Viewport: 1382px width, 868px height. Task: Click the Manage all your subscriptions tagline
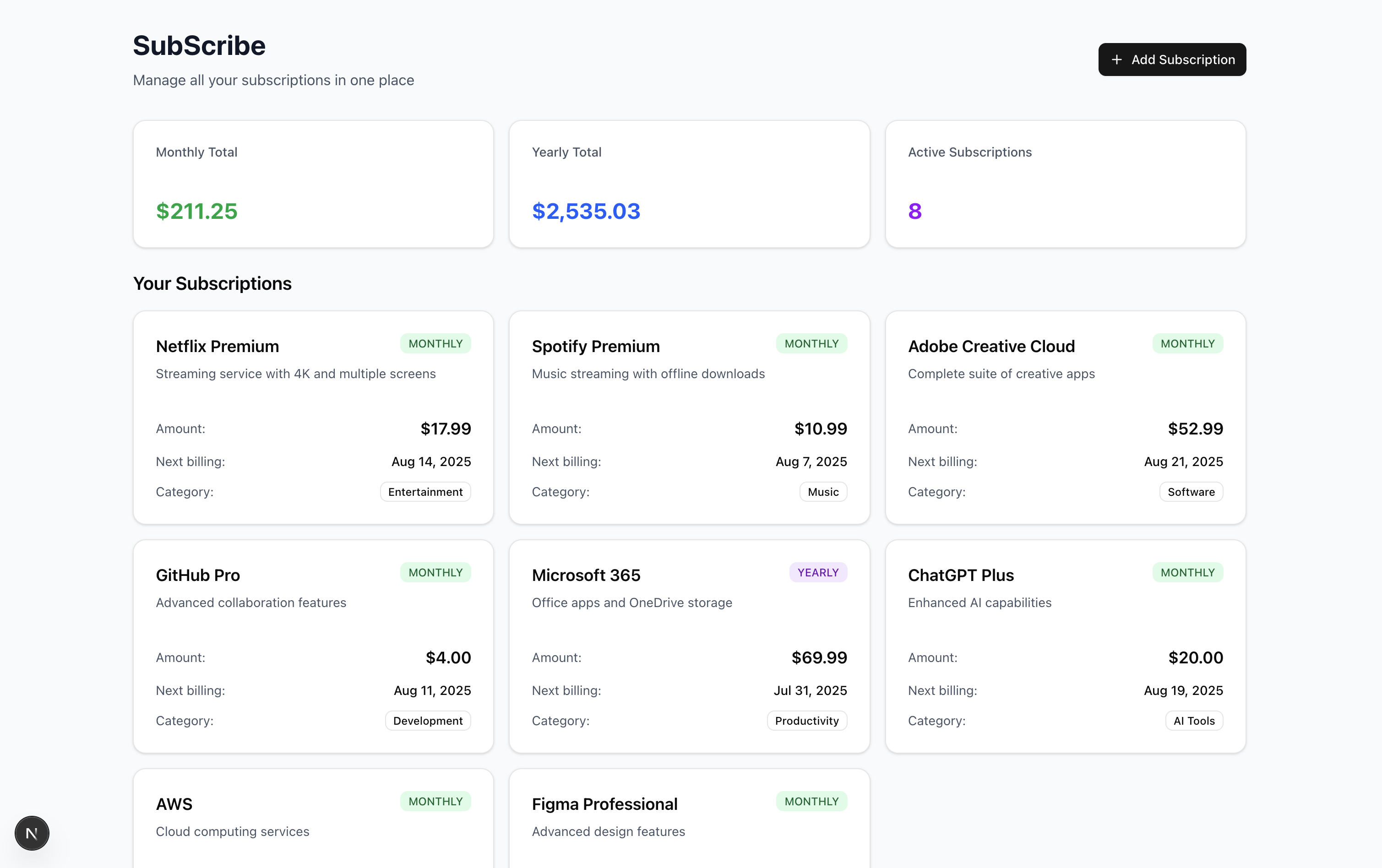coord(273,80)
